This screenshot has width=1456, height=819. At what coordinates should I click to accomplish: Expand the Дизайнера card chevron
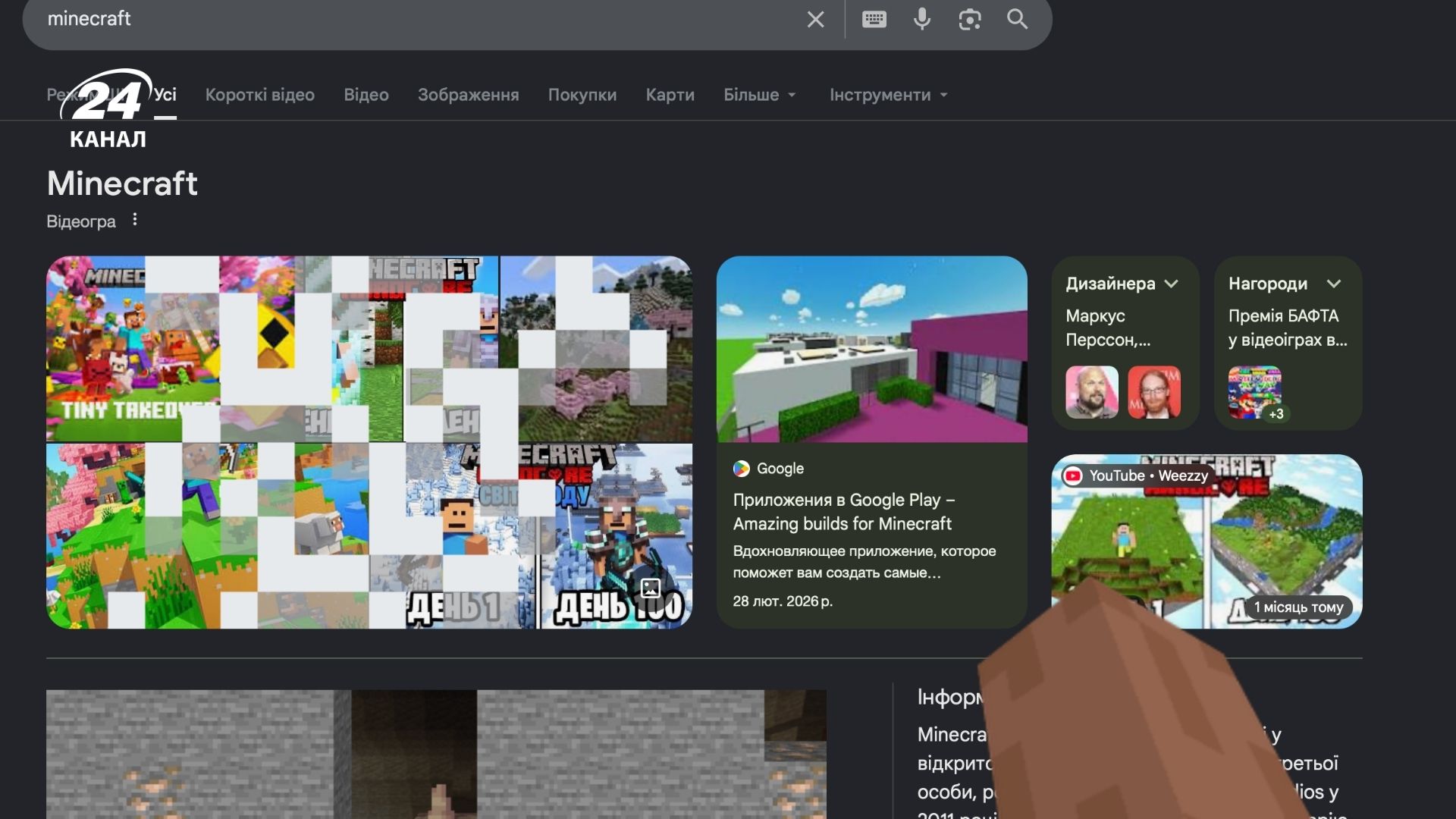pos(1172,284)
